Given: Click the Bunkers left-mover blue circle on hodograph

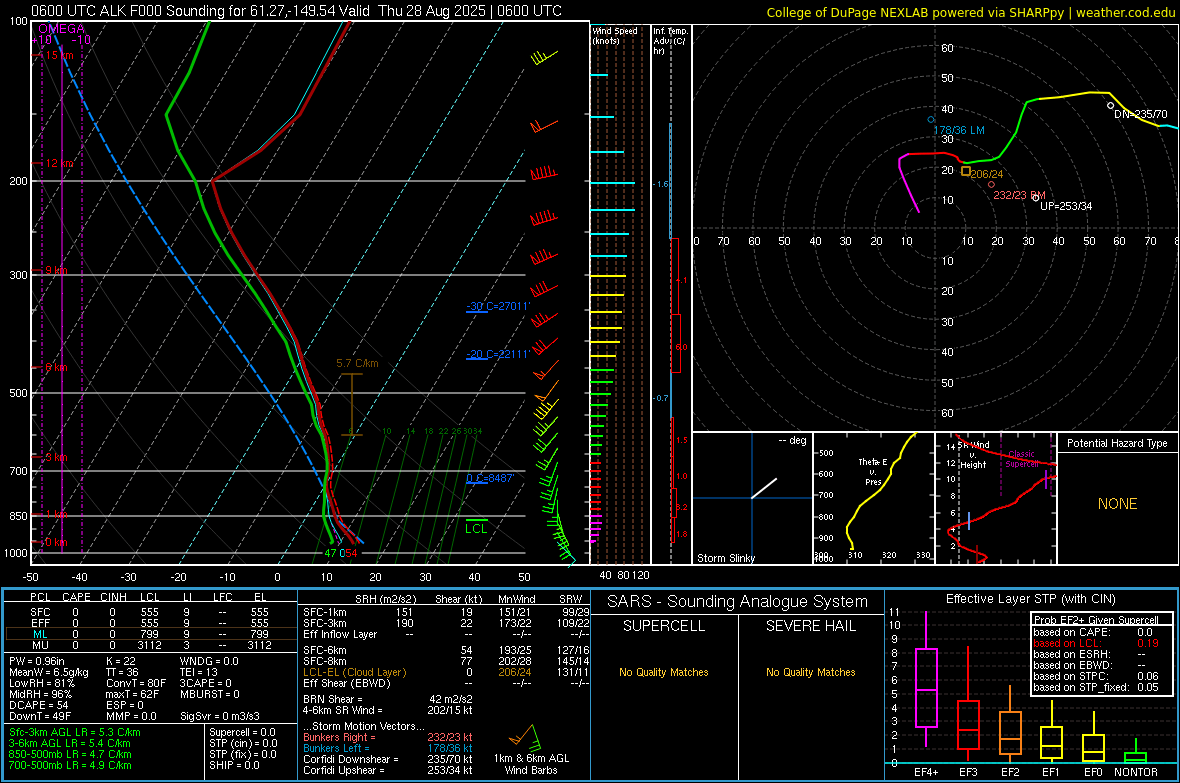Looking at the screenshot, I should (931, 120).
